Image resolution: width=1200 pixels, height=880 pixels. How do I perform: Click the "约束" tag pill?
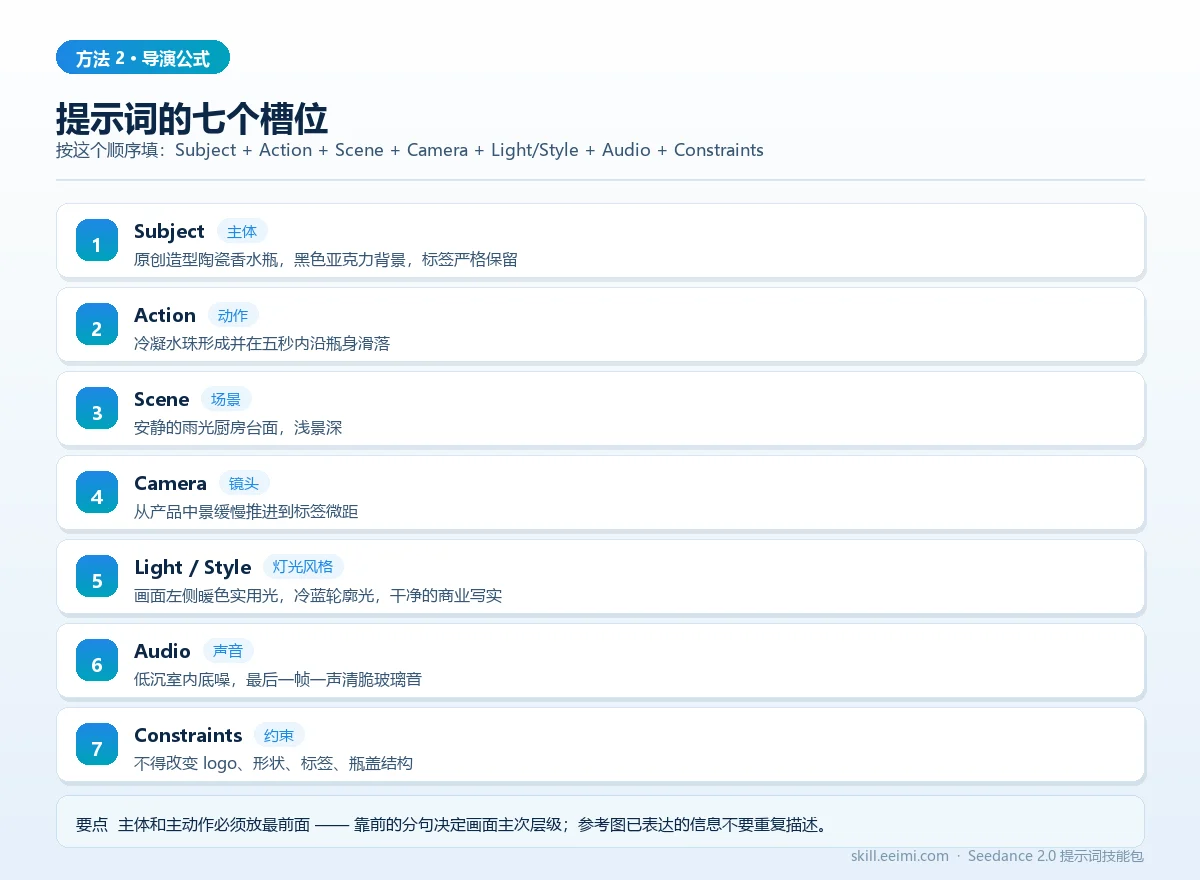(279, 736)
